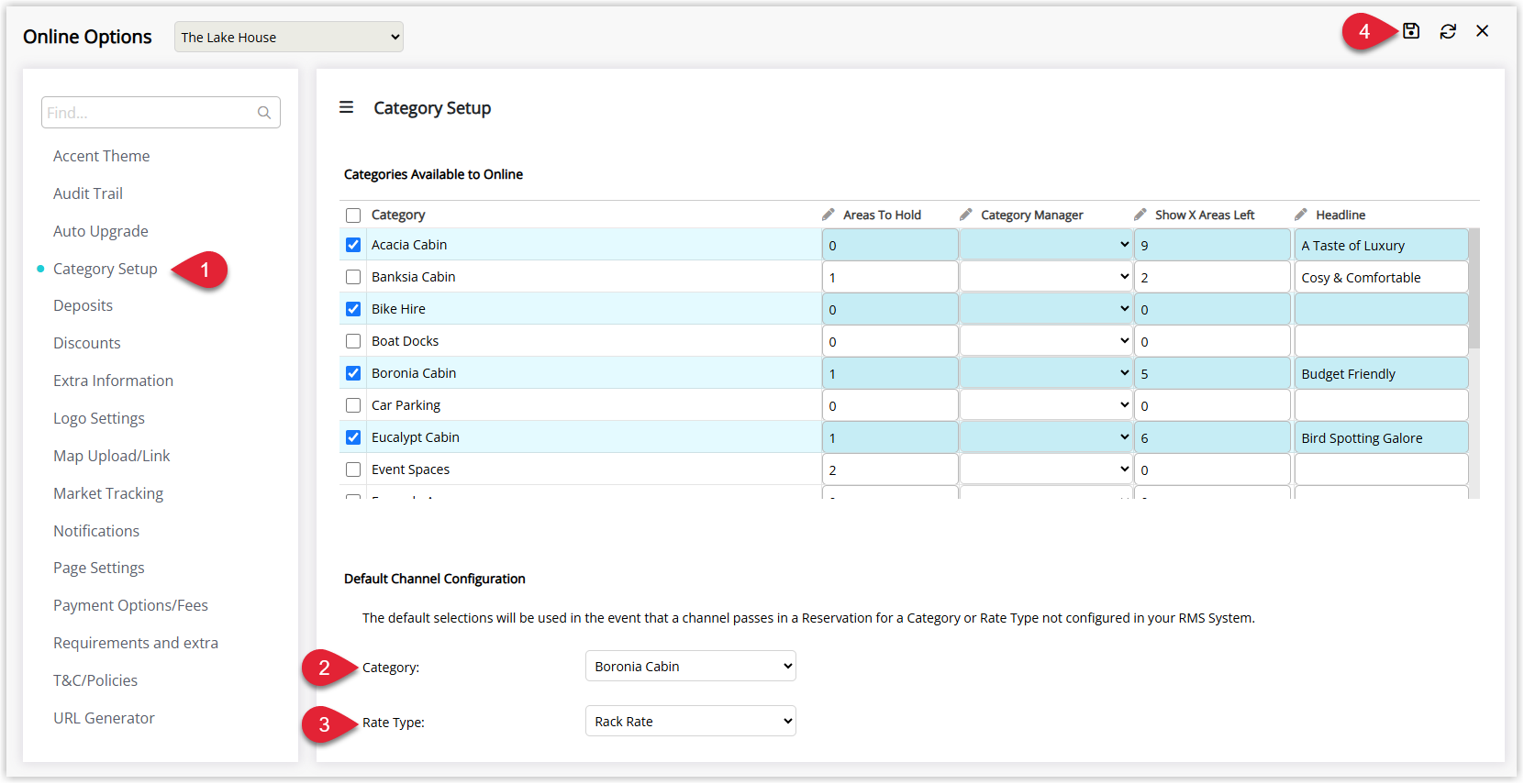1524x784 pixels.
Task: Uncheck the Boronia Cabin checkbox
Action: 353,373
